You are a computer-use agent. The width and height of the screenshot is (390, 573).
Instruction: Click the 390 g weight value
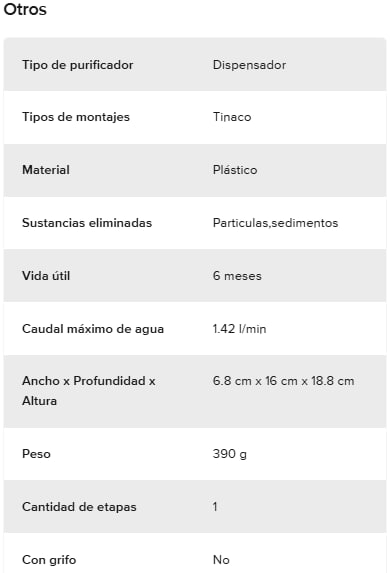click(x=230, y=454)
